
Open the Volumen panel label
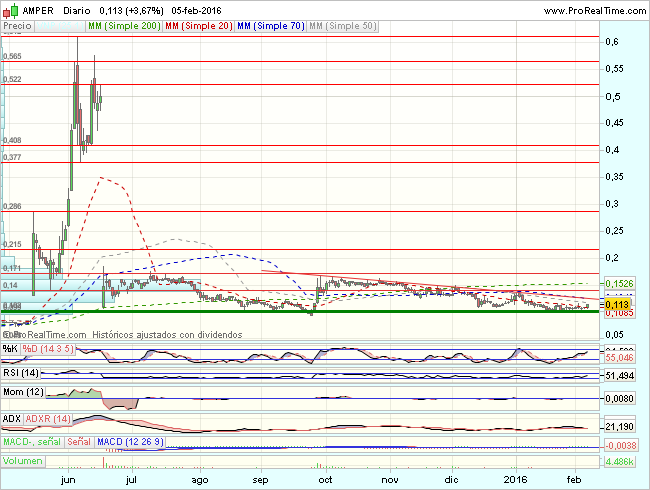[22, 462]
